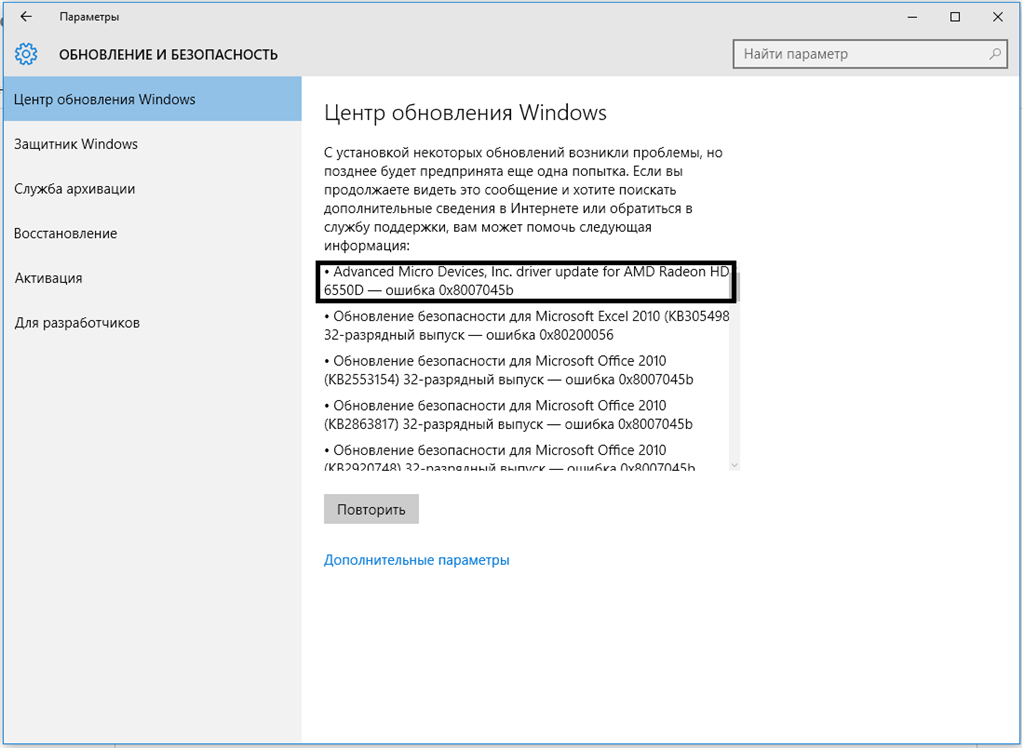The height and width of the screenshot is (748, 1024).
Task: Open Центр обновления Windows section
Action: [153, 99]
